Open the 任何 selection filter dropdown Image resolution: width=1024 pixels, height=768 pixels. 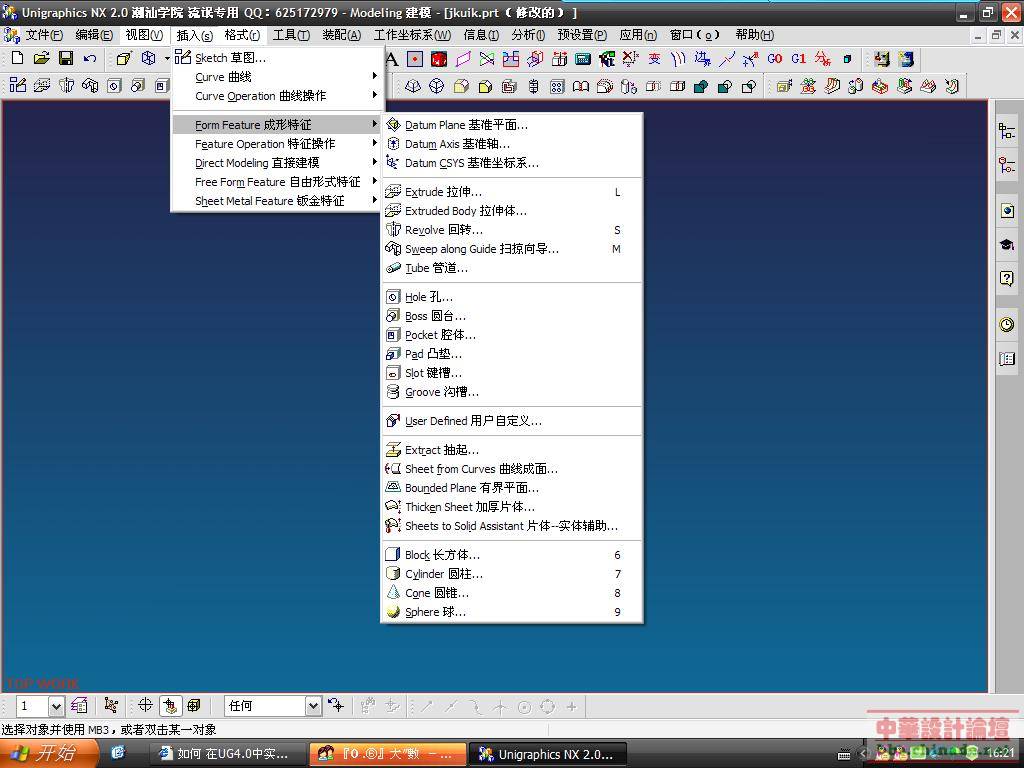[313, 706]
